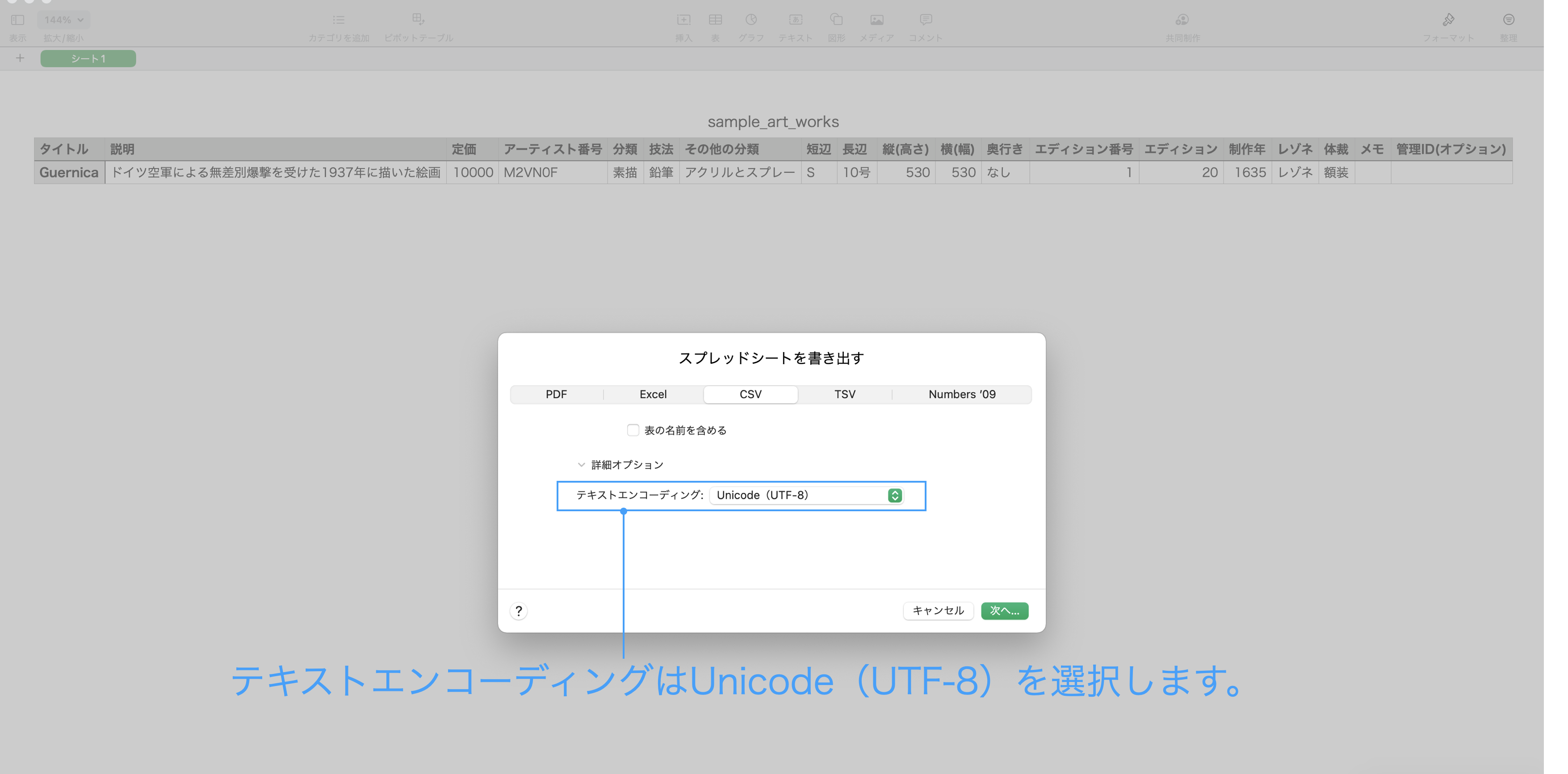
Task: Select the description cell starting with ドイツ空軍
Action: click(276, 172)
